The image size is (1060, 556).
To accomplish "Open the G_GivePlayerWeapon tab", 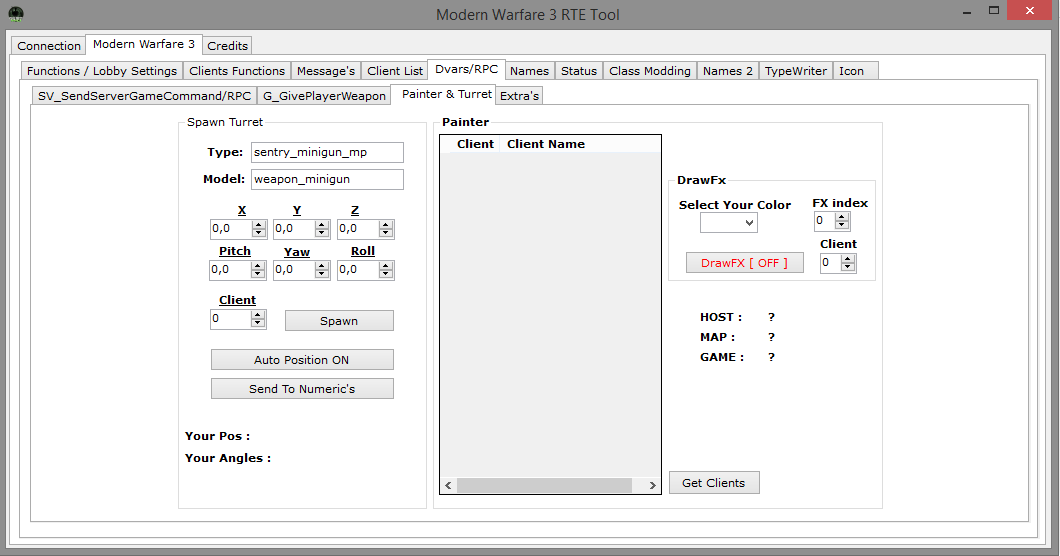I will coord(324,96).
